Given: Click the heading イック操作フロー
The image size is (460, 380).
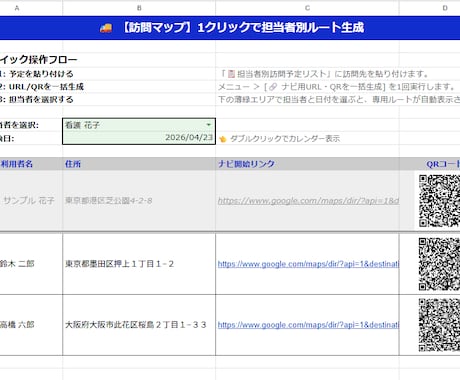Looking at the screenshot, I should click(x=39, y=60).
